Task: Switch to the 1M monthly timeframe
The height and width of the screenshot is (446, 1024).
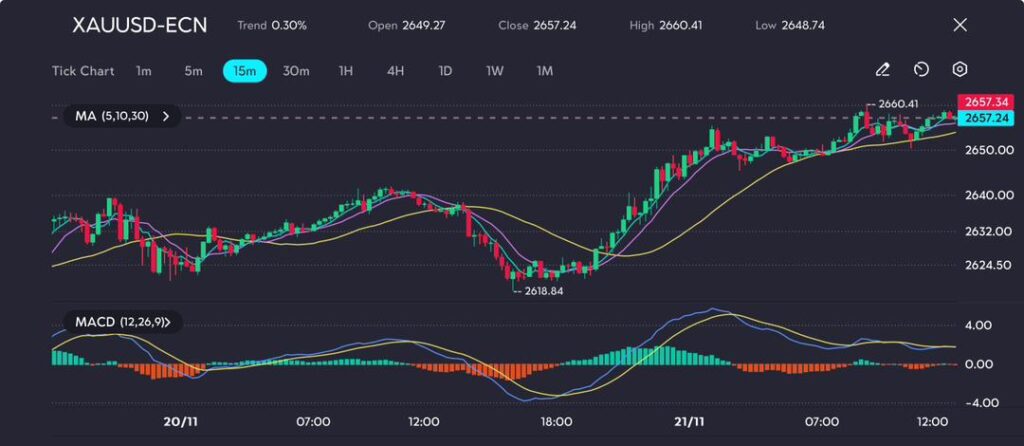Action: [544, 71]
